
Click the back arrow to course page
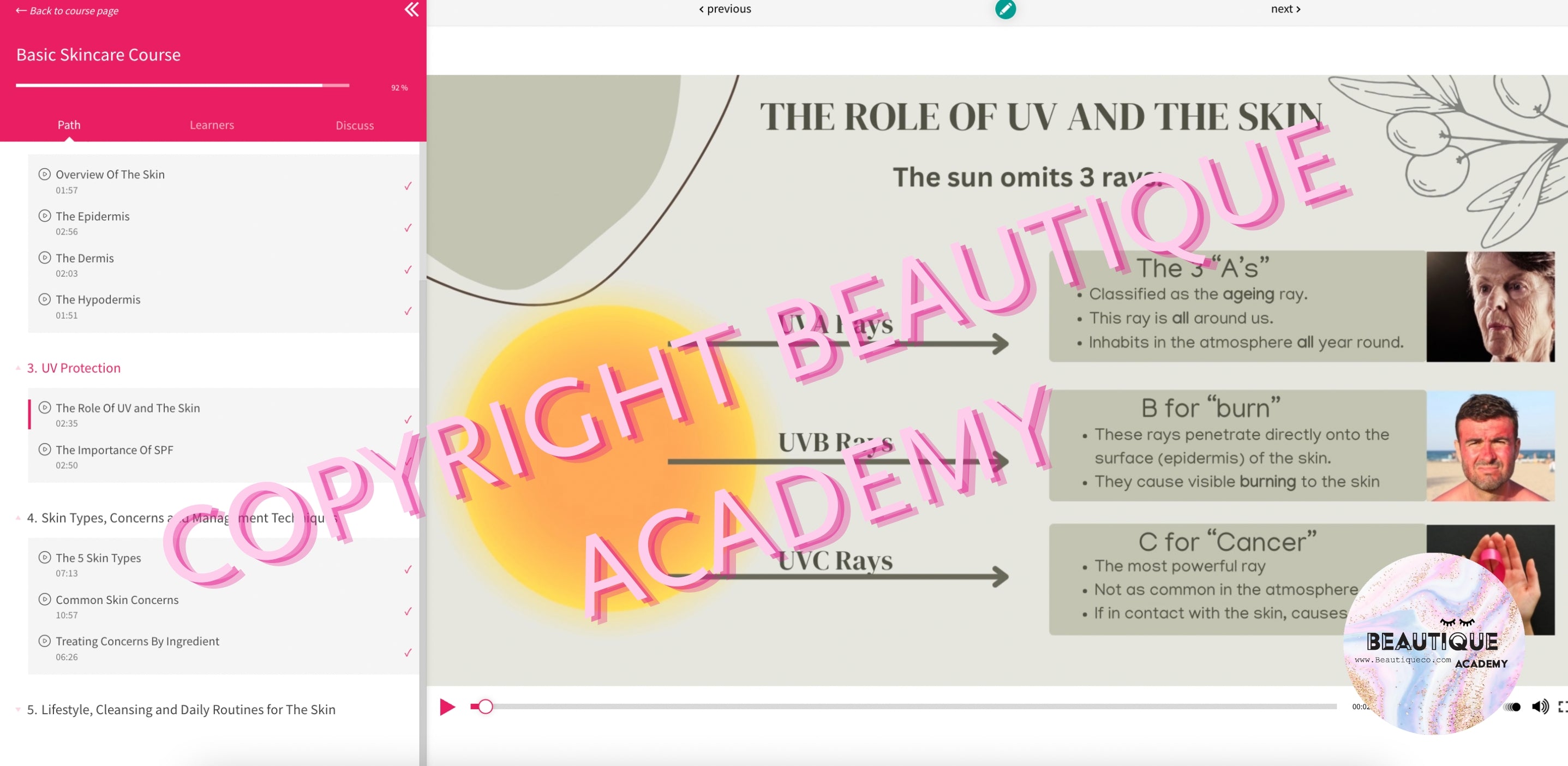(x=21, y=10)
